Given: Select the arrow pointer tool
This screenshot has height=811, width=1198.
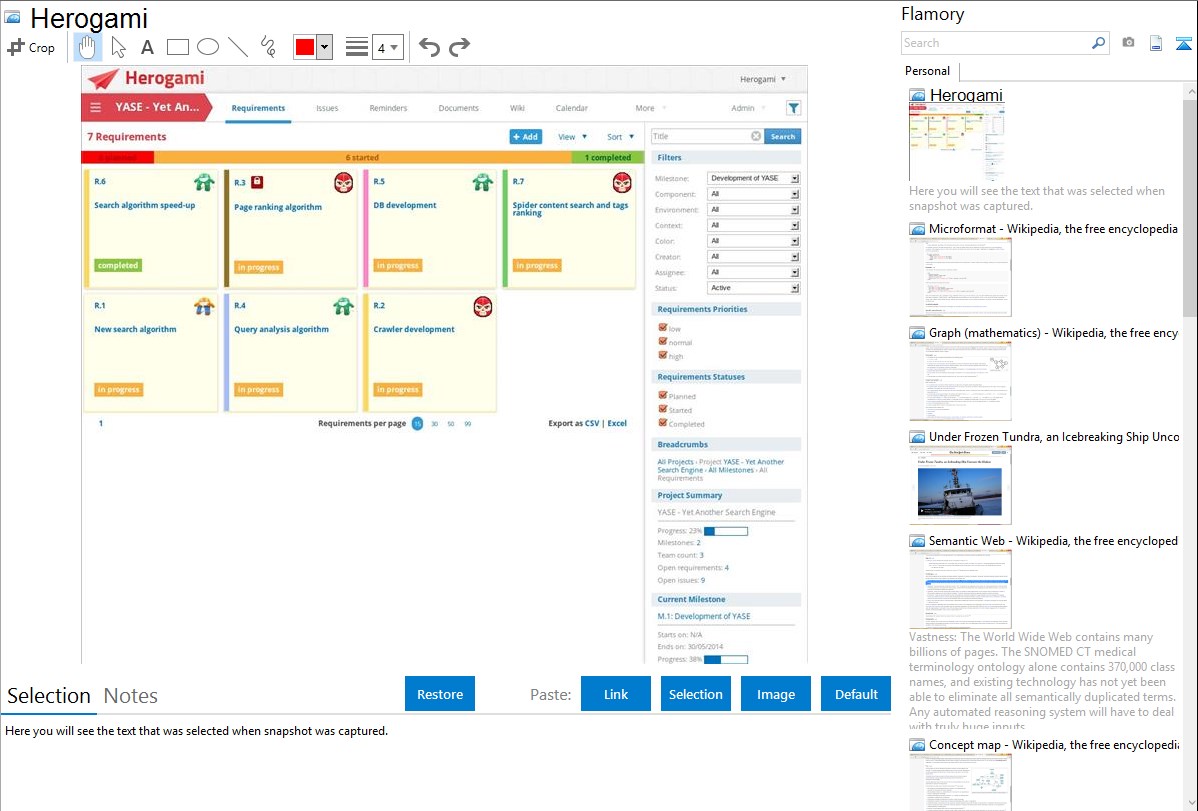Looking at the screenshot, I should tap(118, 47).
